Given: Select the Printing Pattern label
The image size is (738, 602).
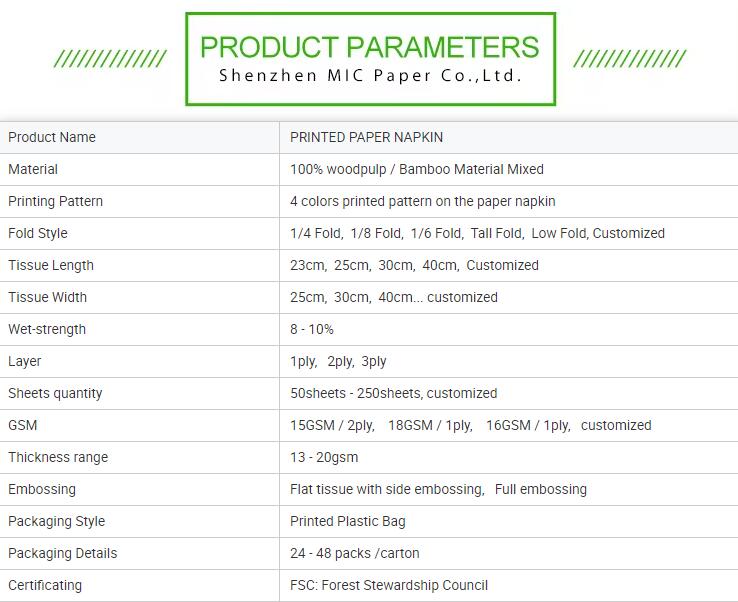Looking at the screenshot, I should 56,201.
